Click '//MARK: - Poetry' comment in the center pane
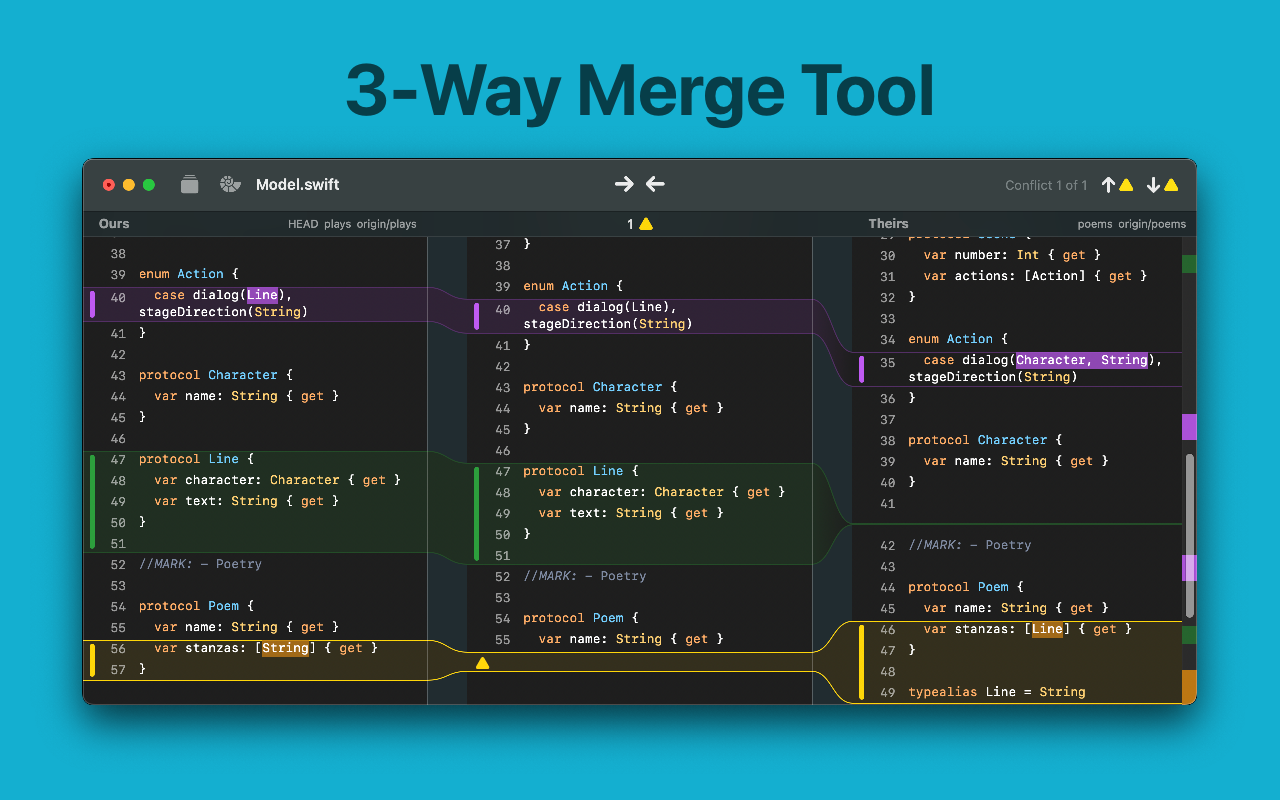The height and width of the screenshot is (800, 1280). (x=585, y=576)
